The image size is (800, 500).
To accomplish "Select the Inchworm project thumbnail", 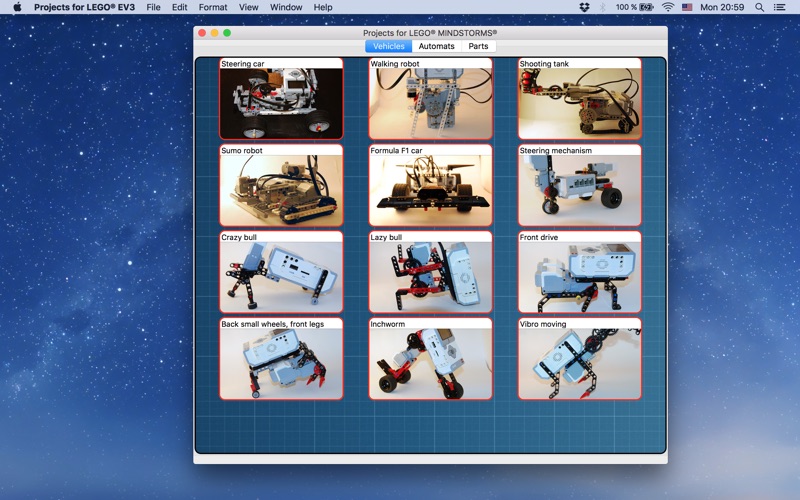I will point(431,359).
